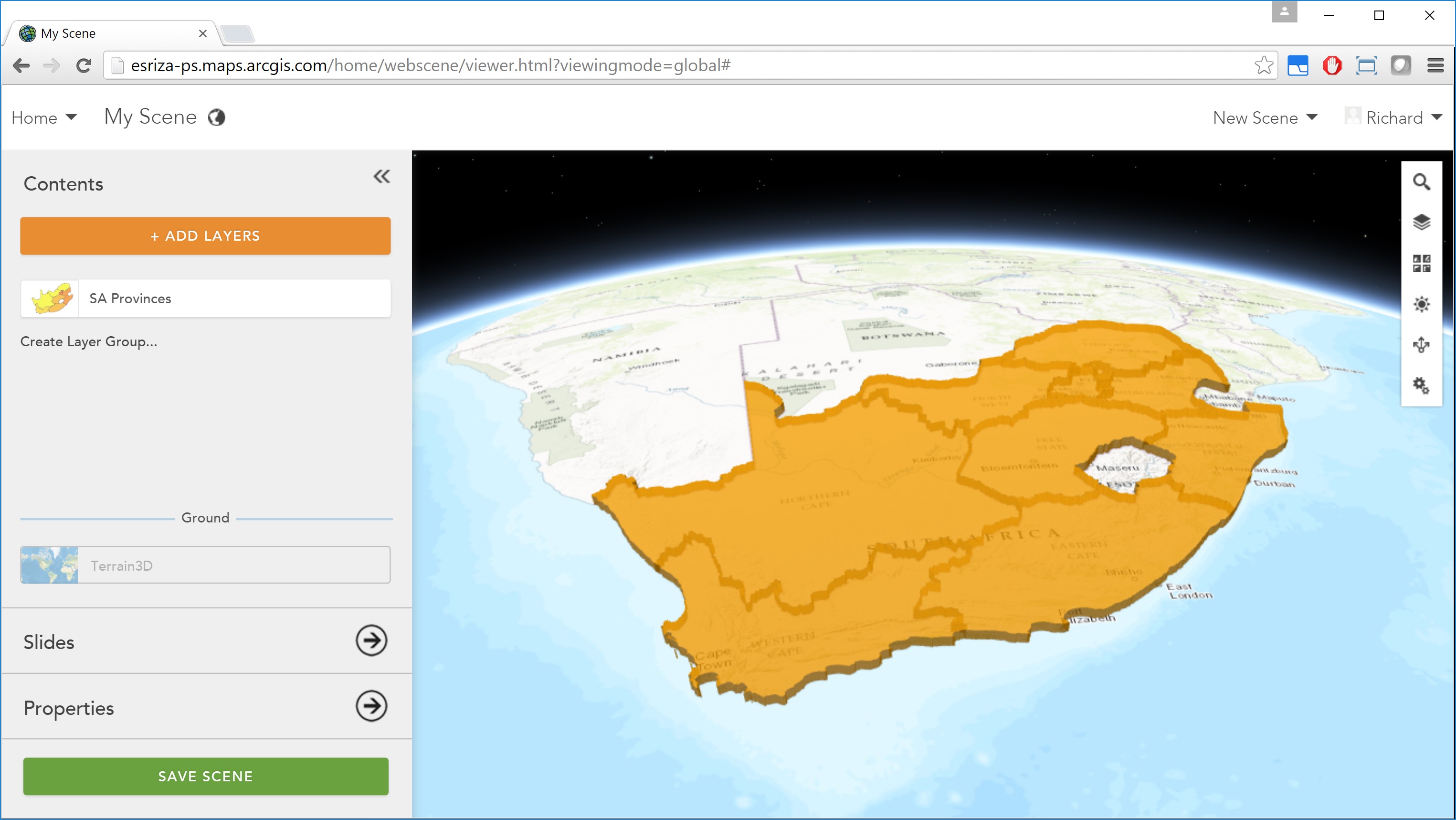This screenshot has width=1456, height=820.
Task: Click Create Layer Group link
Action: (89, 341)
